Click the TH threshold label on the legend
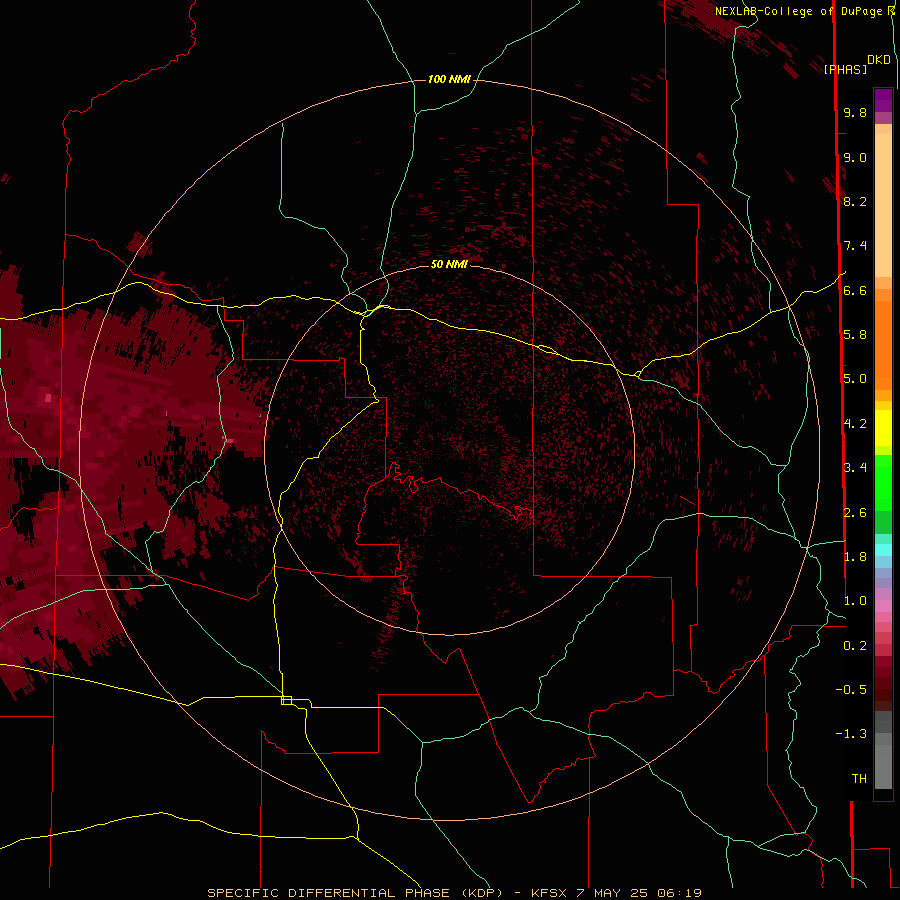The height and width of the screenshot is (900, 900). [x=859, y=779]
